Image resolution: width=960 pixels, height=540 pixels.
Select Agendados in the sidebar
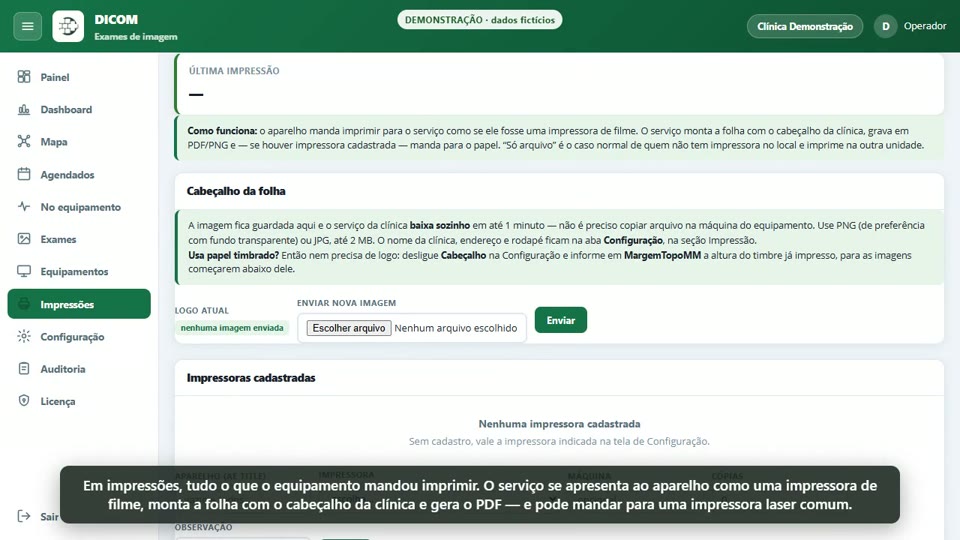(x=79, y=174)
